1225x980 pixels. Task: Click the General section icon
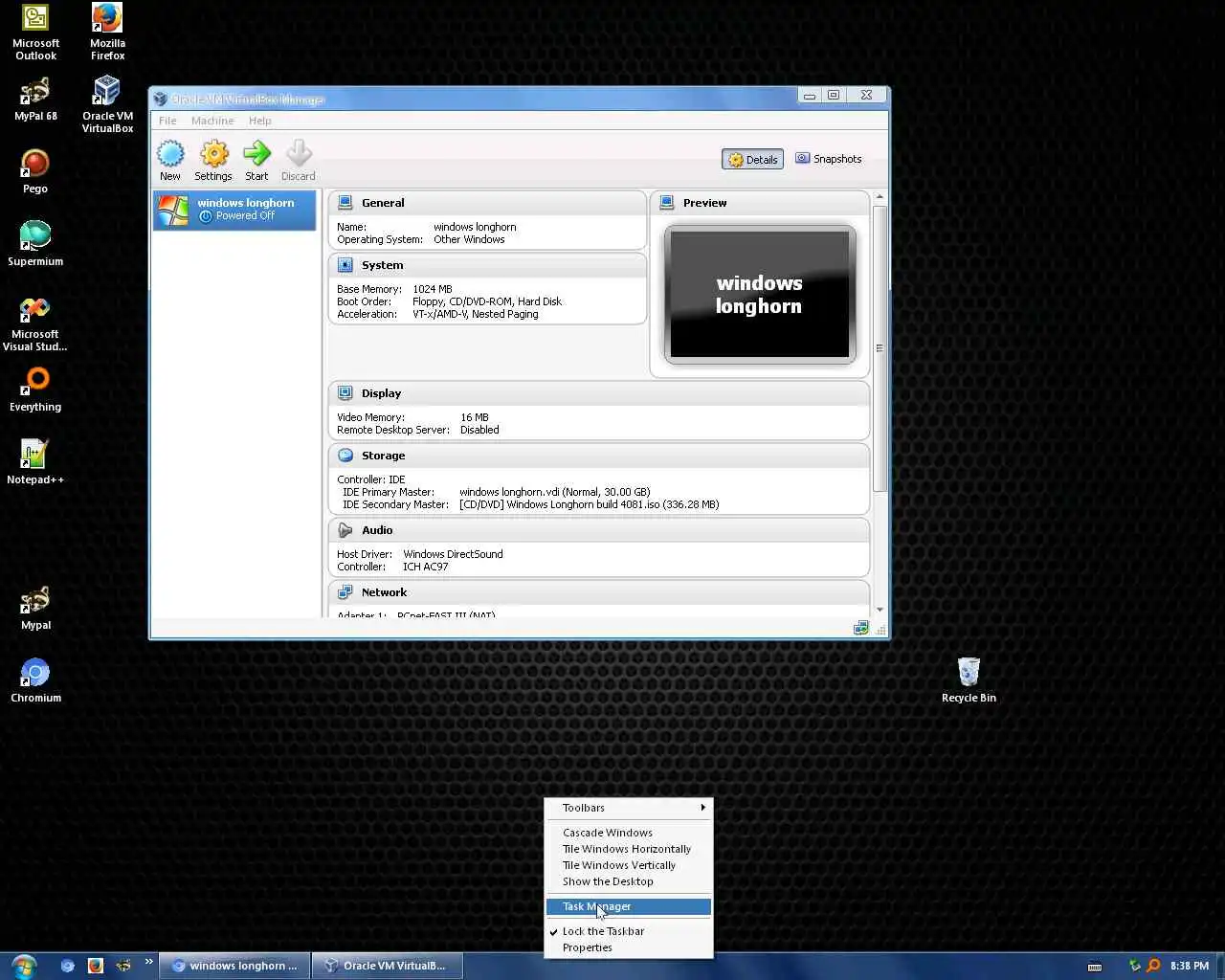click(345, 203)
